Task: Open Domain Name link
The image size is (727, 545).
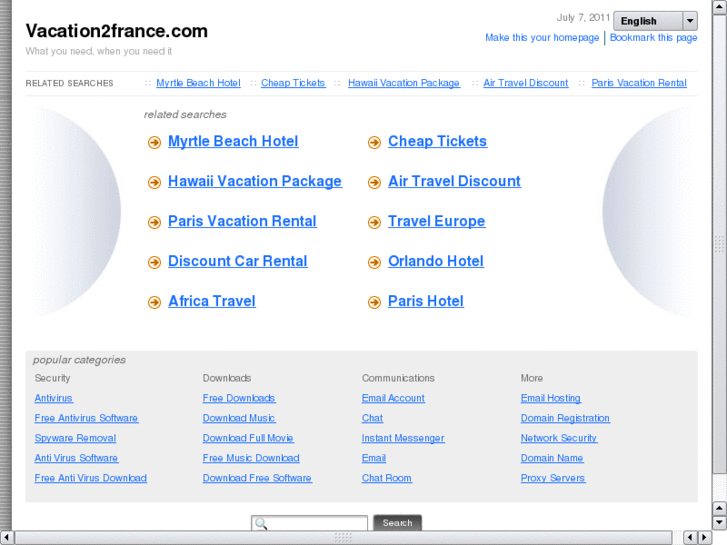Action: [x=552, y=458]
